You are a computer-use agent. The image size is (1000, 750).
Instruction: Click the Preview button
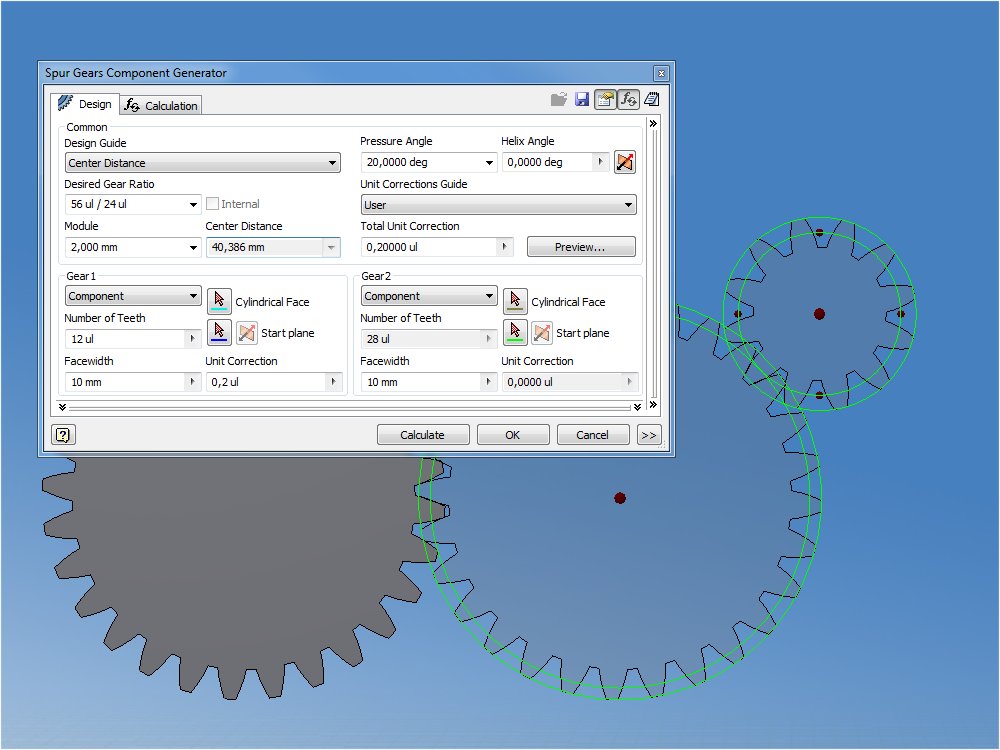click(x=581, y=246)
